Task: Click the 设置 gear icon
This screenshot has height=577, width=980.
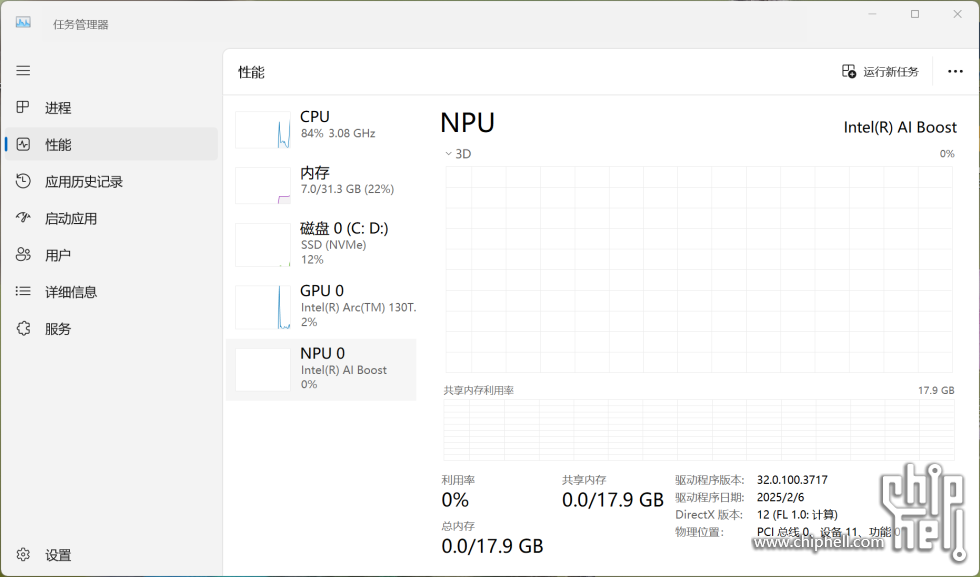Action: [23, 554]
